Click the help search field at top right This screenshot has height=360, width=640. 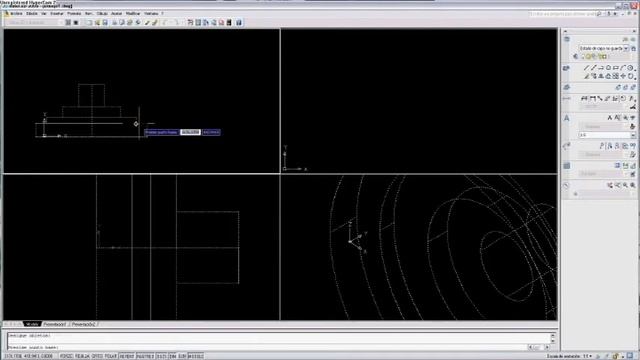pyautogui.click(x=562, y=14)
